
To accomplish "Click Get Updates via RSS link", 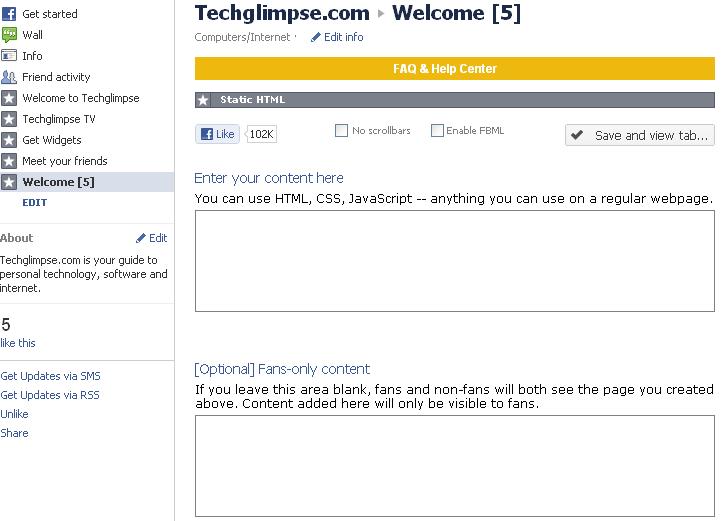I will tap(50, 395).
